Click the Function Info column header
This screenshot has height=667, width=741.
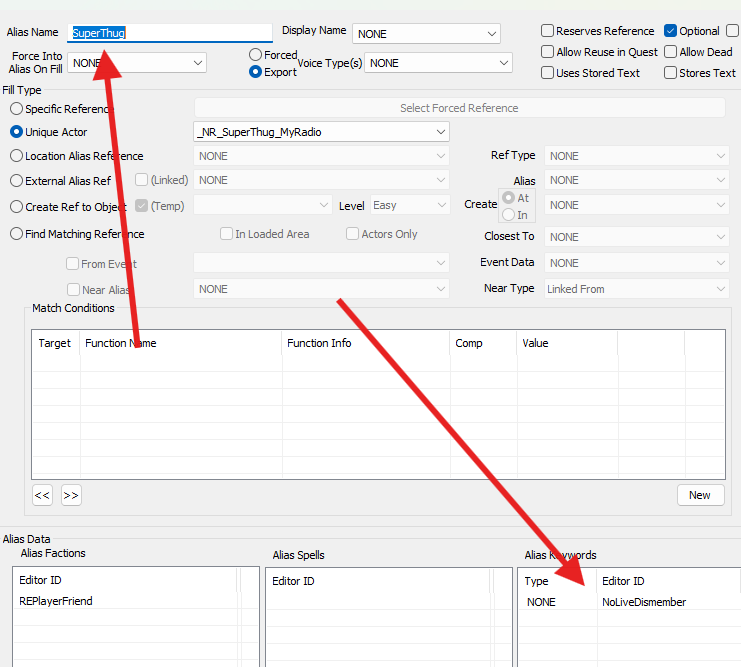point(366,343)
